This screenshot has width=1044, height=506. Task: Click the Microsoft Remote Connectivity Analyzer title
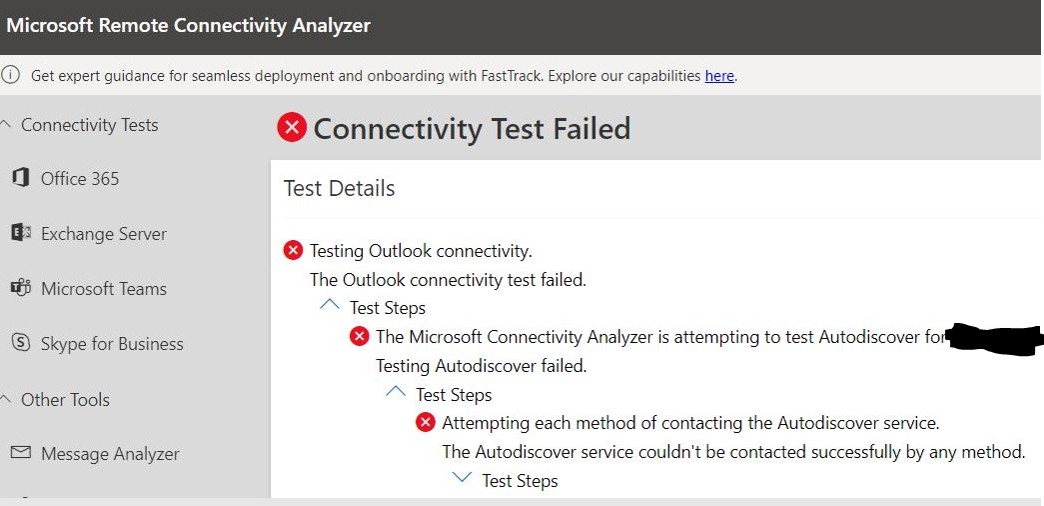188,25
